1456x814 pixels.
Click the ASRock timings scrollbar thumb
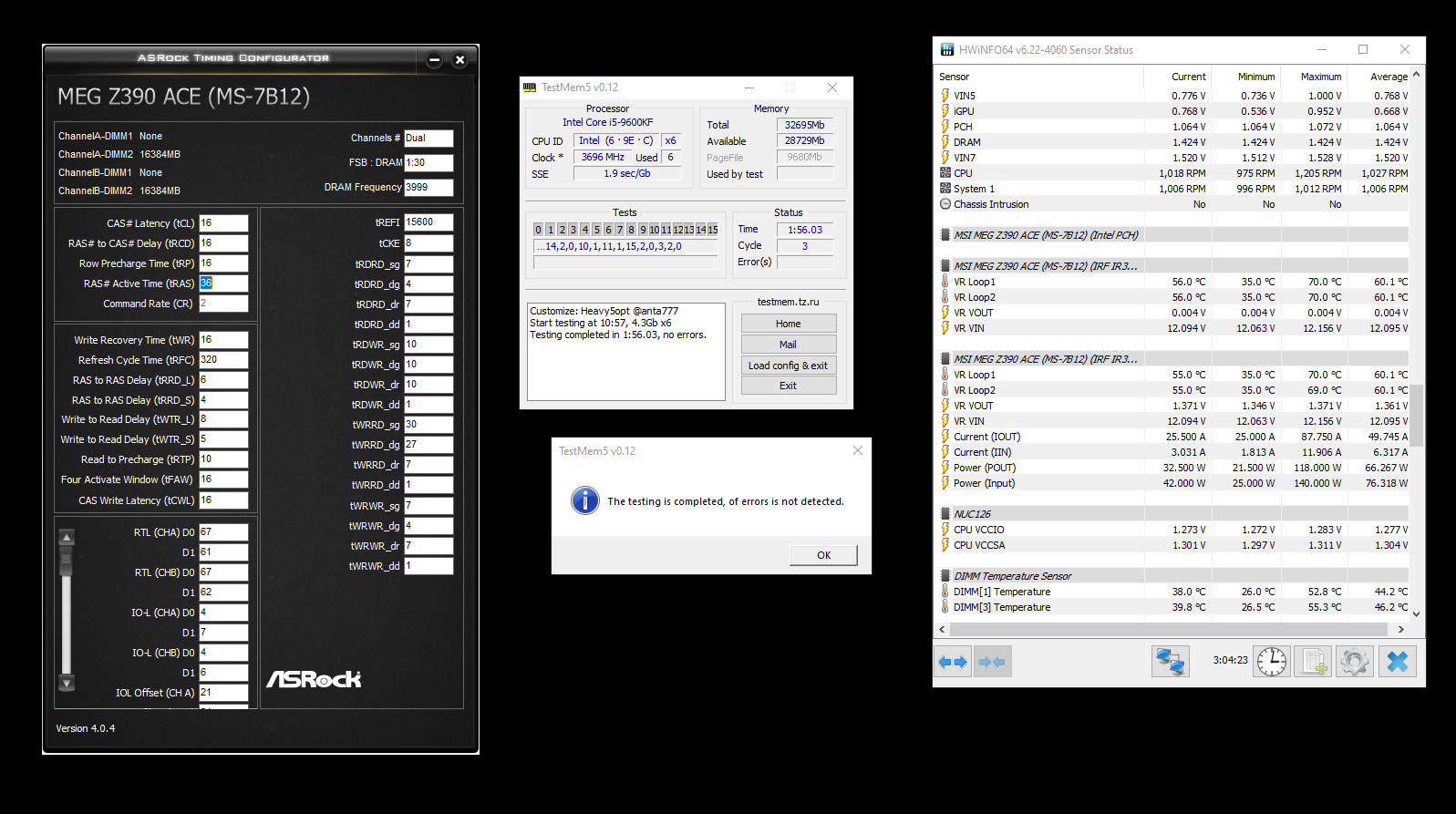67,560
